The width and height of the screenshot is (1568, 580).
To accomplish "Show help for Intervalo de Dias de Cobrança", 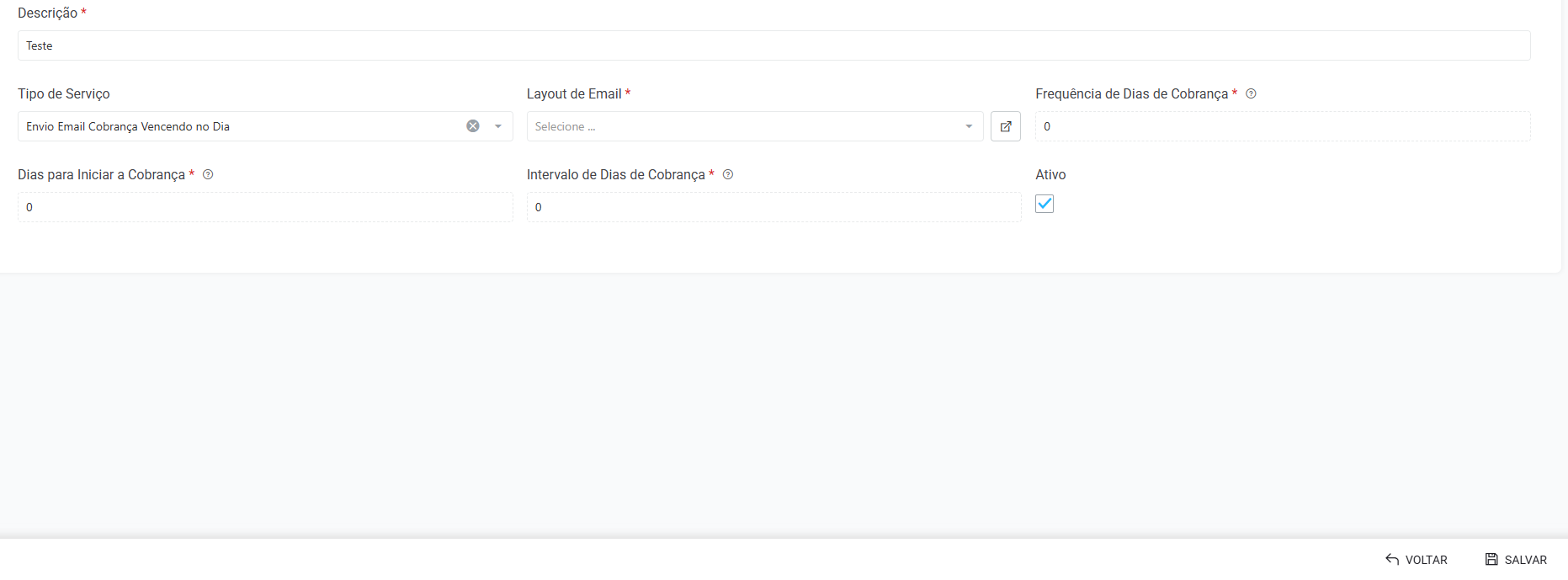I will pyautogui.click(x=728, y=175).
